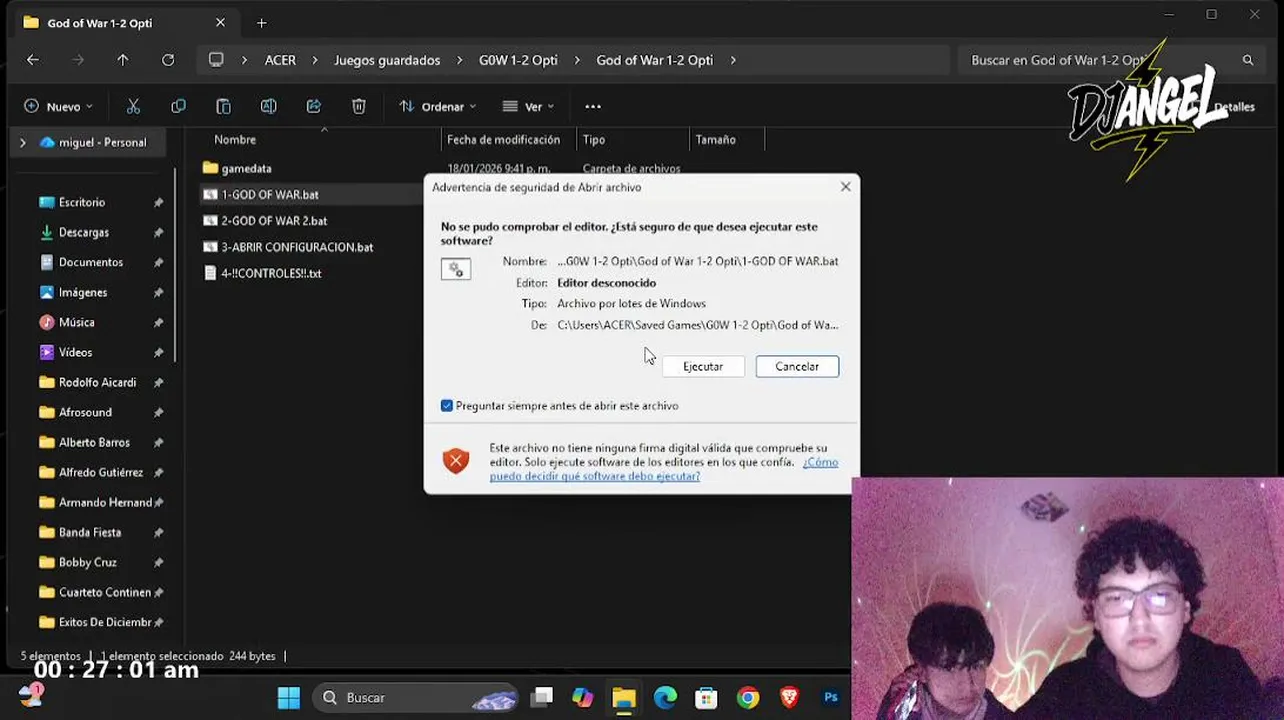The image size is (1284, 720).
Task: Open Descargas in the sidebar
Action: [84, 232]
